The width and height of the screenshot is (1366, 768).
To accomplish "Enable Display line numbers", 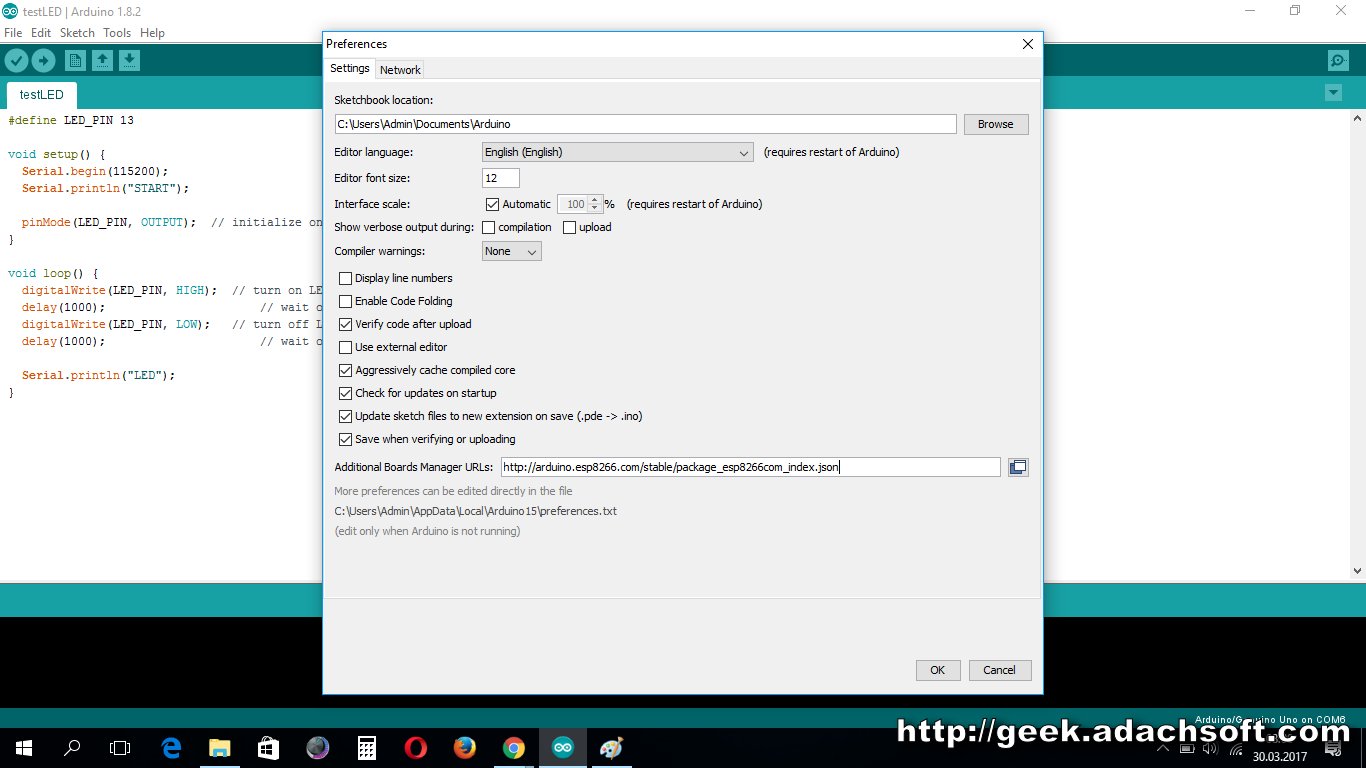I will click(x=346, y=279).
